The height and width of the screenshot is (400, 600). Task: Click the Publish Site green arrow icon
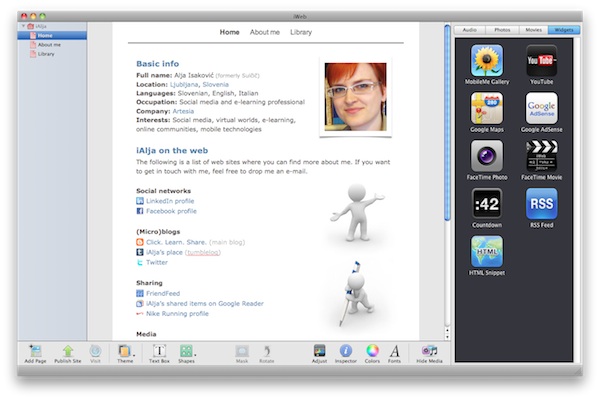68,351
